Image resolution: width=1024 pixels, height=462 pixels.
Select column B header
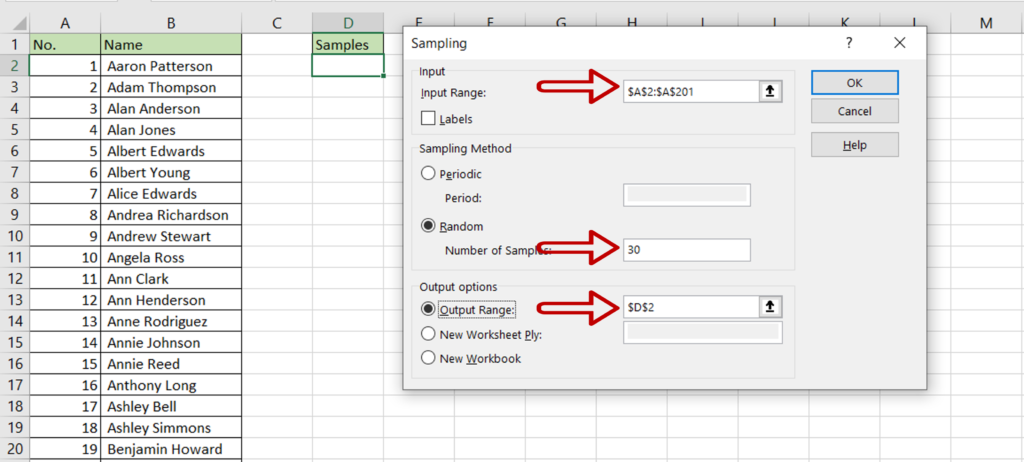click(x=171, y=24)
